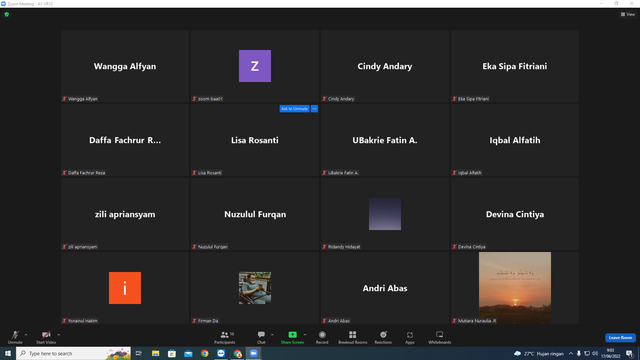Image resolution: width=640 pixels, height=360 pixels.
Task: Show hidden system tray icons
Action: coord(571,353)
